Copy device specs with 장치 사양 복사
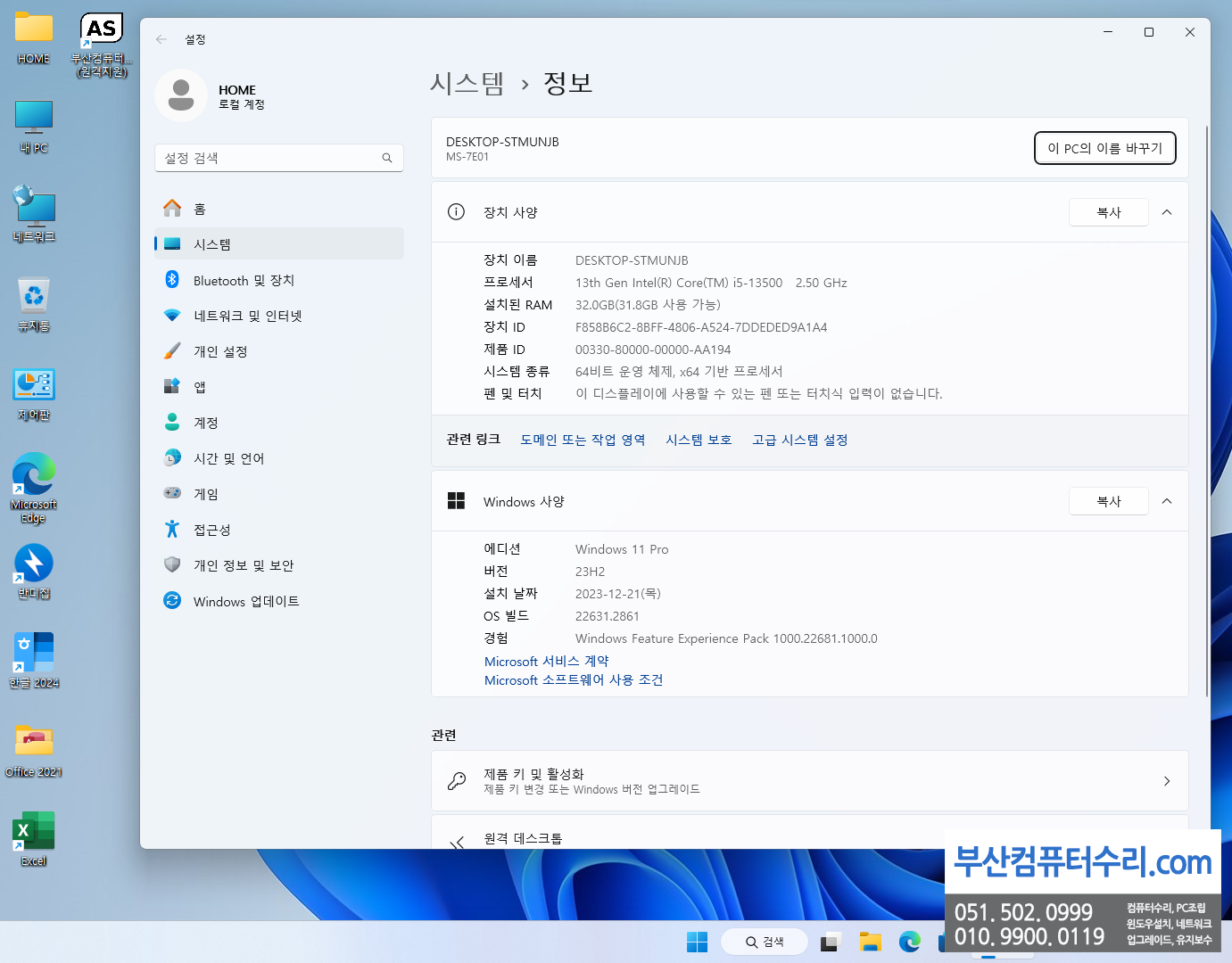 (x=1109, y=212)
